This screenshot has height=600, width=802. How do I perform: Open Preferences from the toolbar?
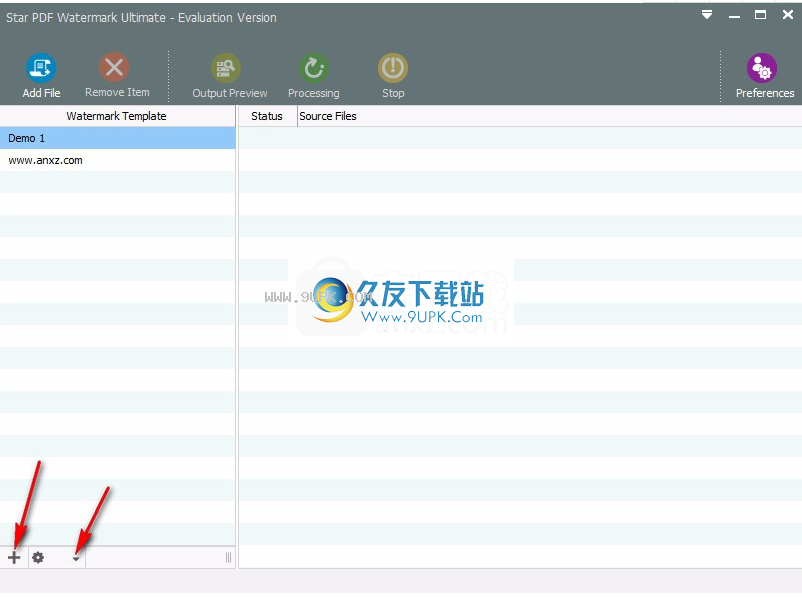(x=762, y=68)
